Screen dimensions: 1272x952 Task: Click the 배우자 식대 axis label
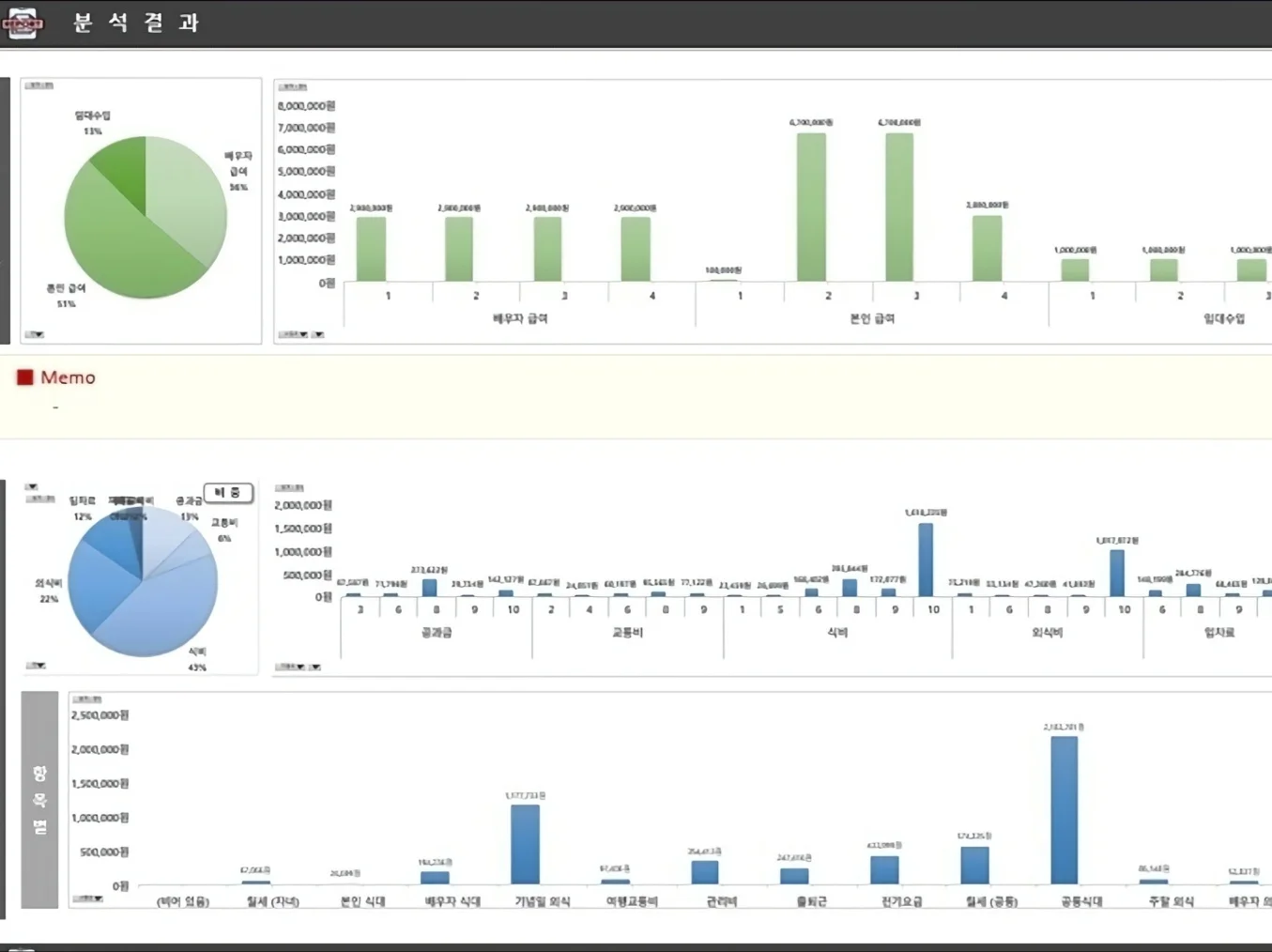pyautogui.click(x=452, y=901)
